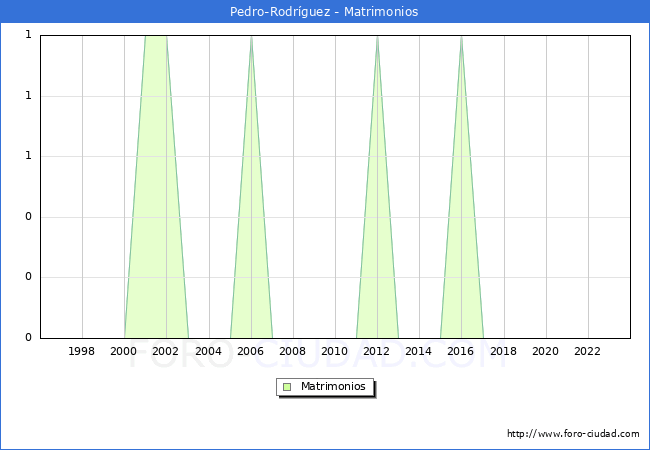The height and width of the screenshot is (450, 650).
Task: Click the 2008 x-axis label
Action: [293, 351]
